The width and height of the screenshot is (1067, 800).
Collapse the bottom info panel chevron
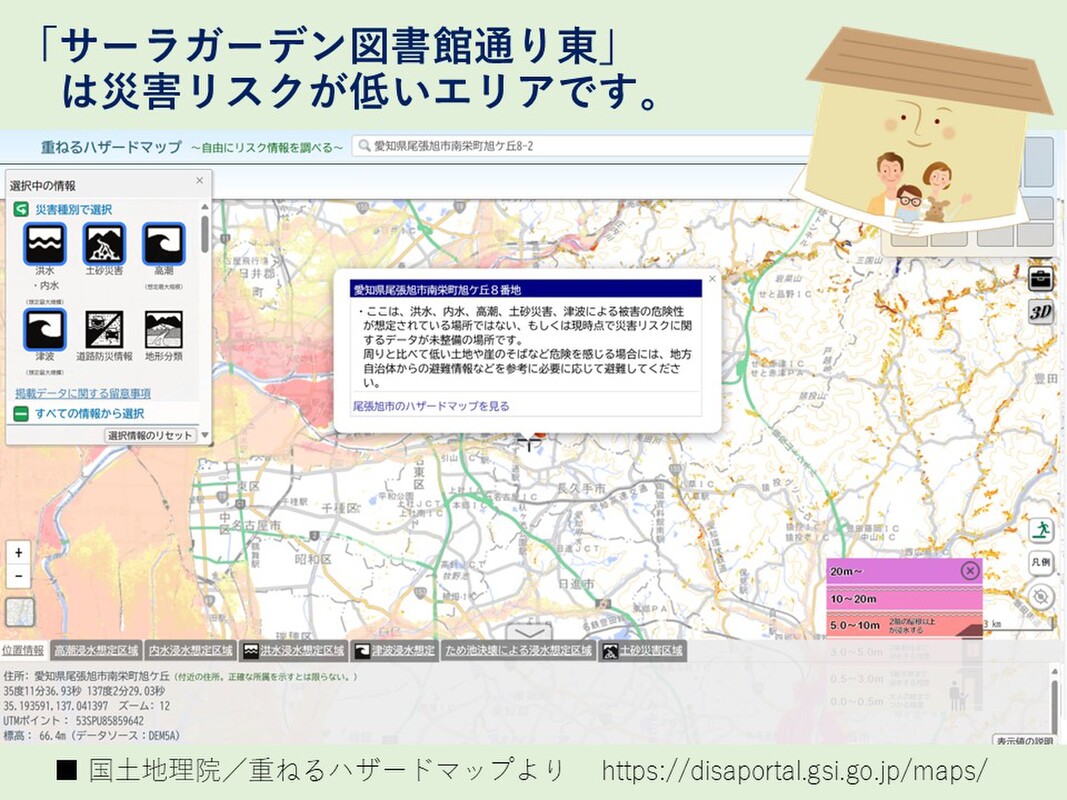point(528,632)
